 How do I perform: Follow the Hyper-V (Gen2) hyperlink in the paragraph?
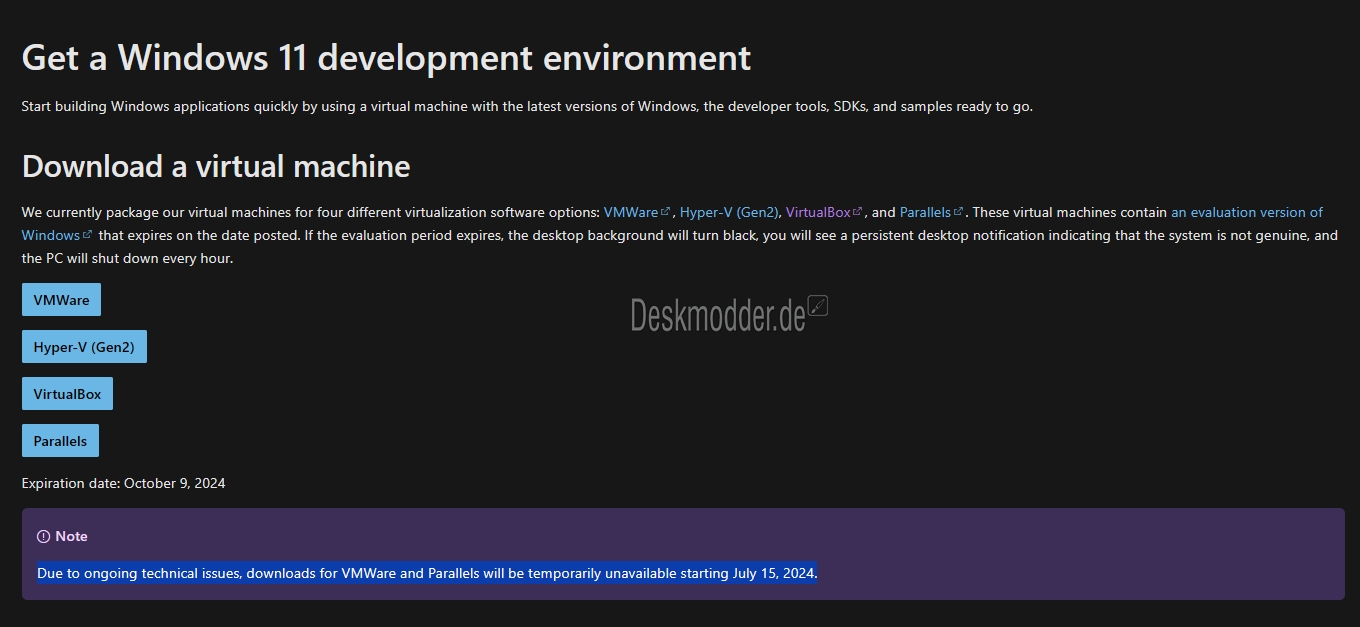tap(729, 212)
